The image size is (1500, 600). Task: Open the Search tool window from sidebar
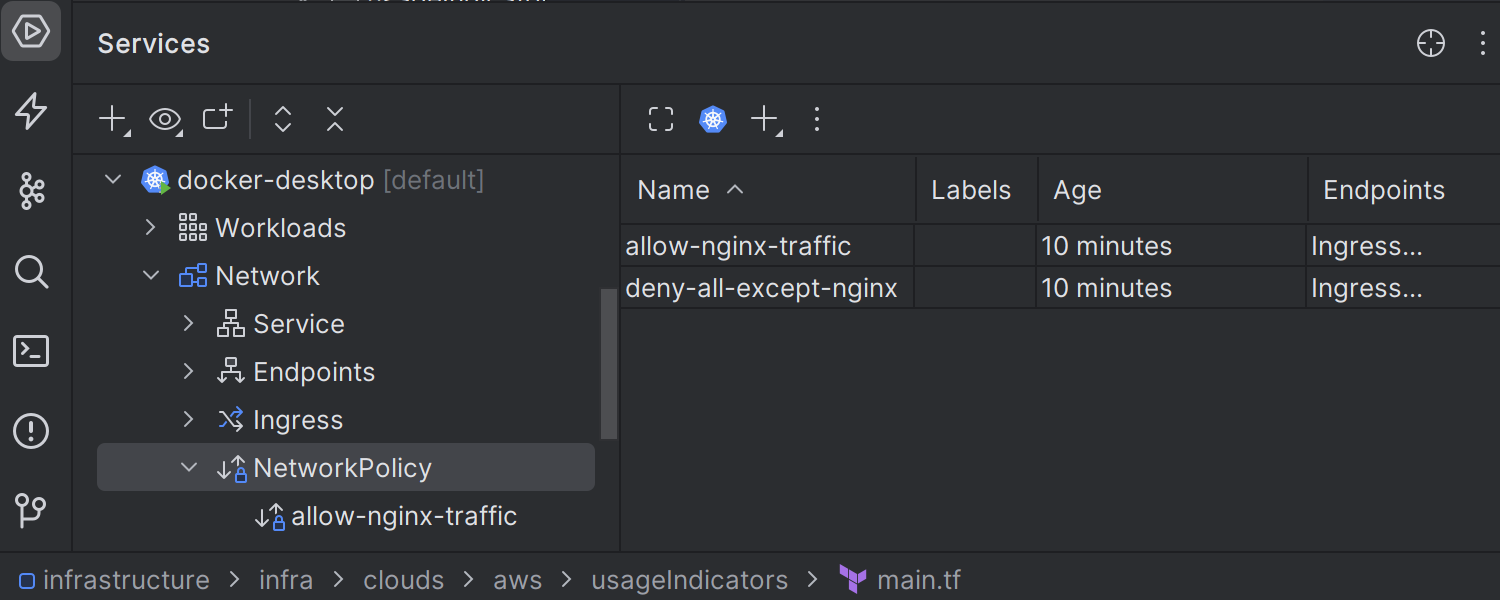[31, 271]
